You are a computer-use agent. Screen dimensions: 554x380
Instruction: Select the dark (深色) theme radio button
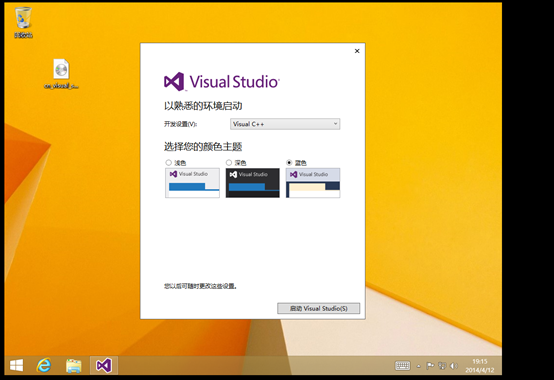click(x=229, y=162)
